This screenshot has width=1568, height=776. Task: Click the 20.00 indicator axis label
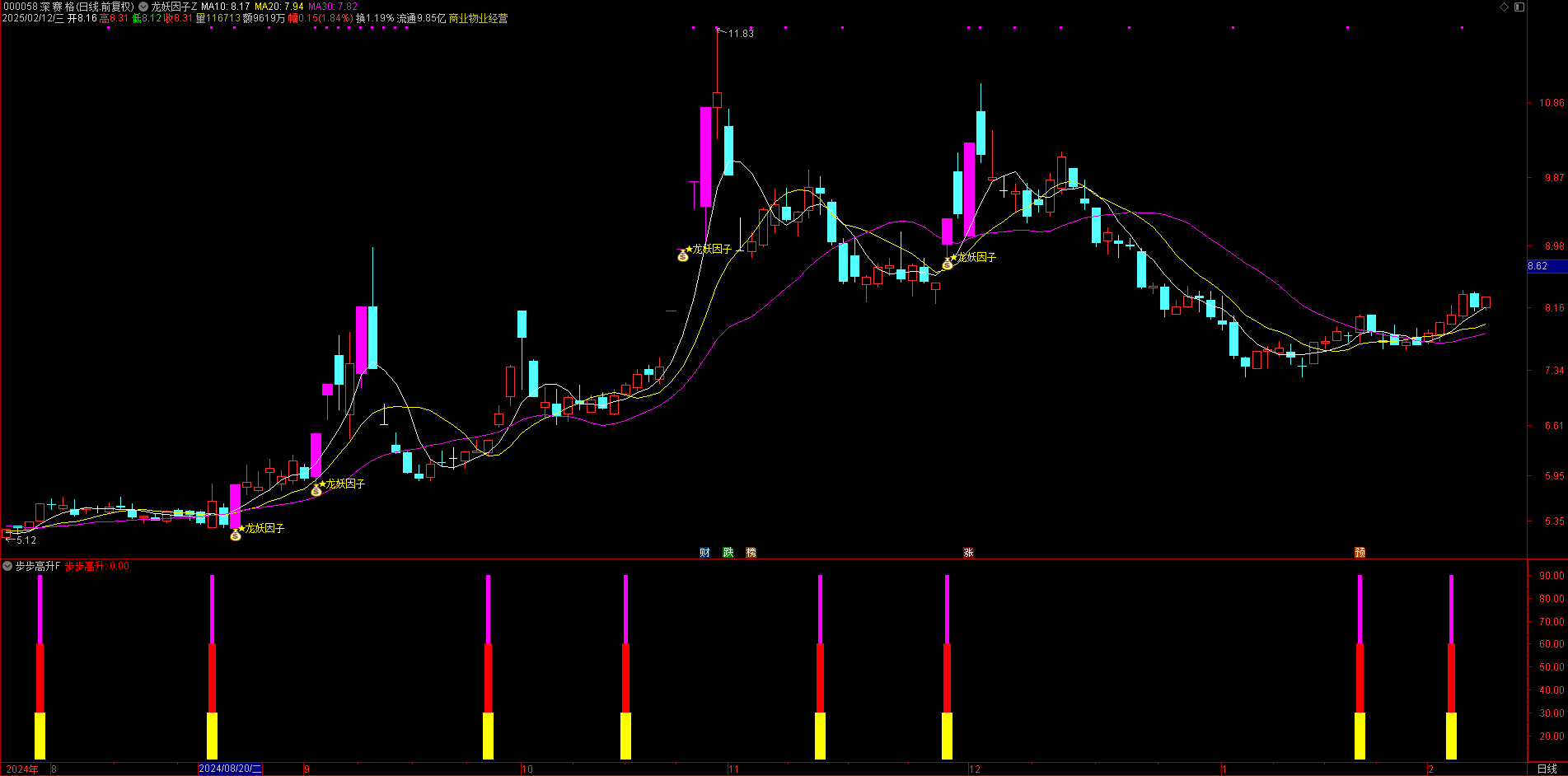click(x=1552, y=736)
